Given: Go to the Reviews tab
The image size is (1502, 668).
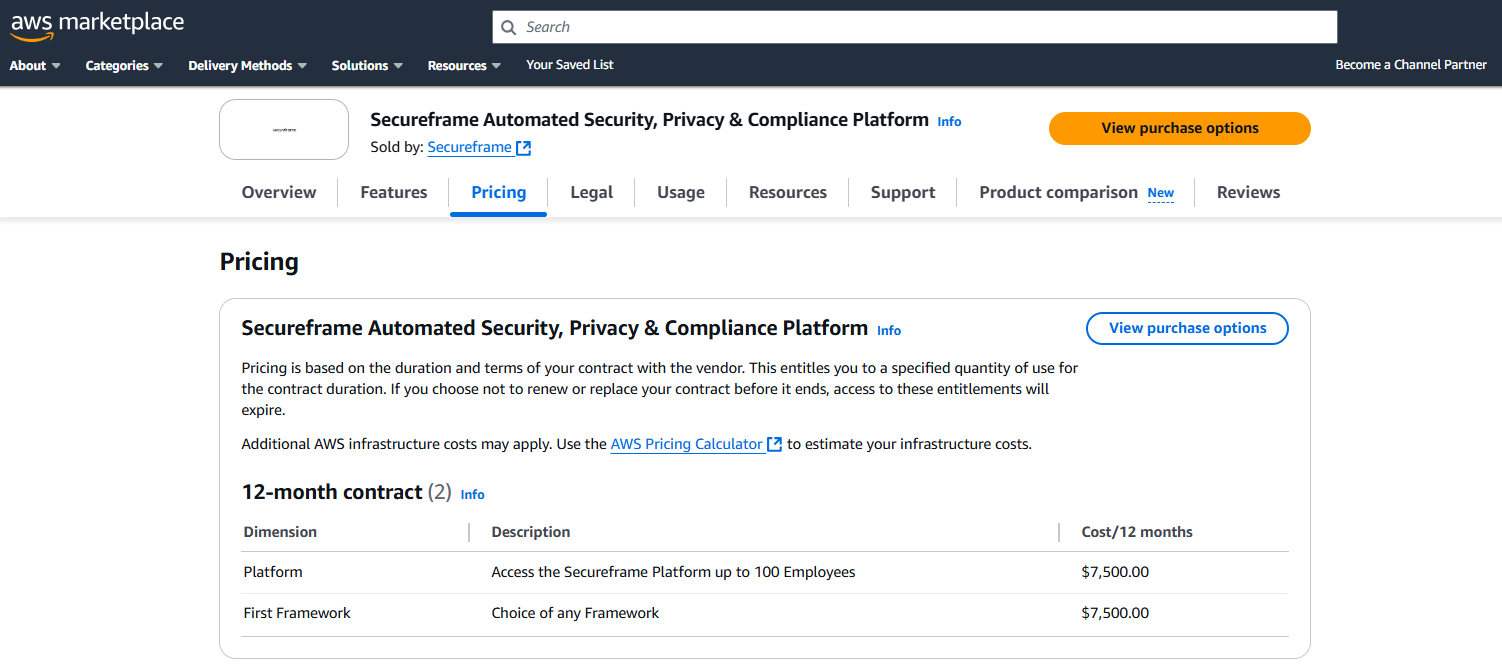Looking at the screenshot, I should pyautogui.click(x=1248, y=192).
